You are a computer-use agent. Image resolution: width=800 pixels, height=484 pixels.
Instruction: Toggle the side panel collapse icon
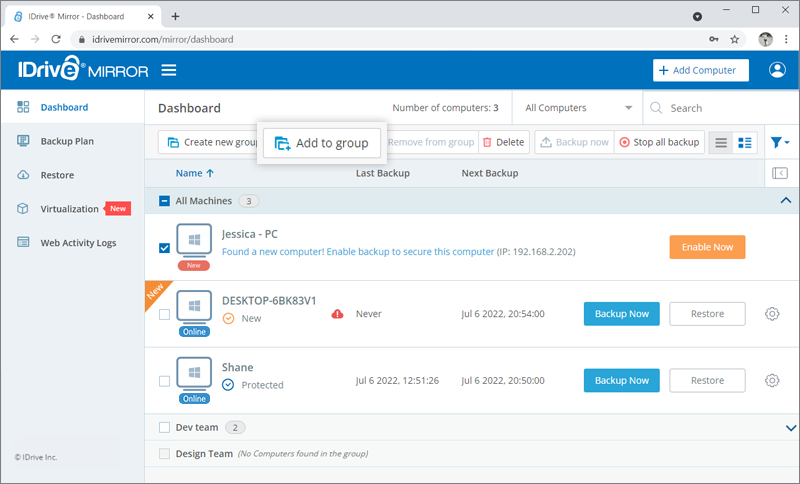(780, 173)
